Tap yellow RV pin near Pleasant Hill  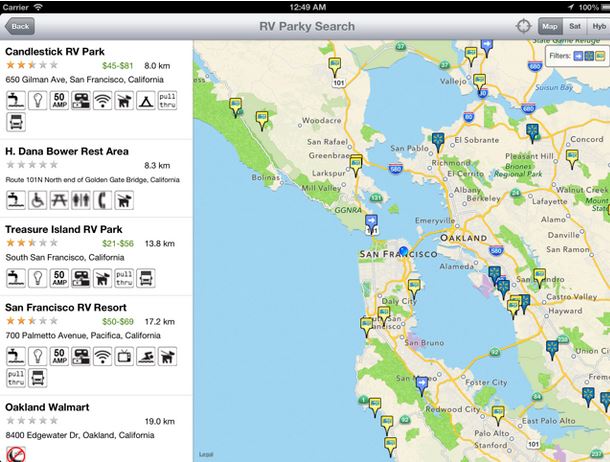pyautogui.click(x=572, y=159)
